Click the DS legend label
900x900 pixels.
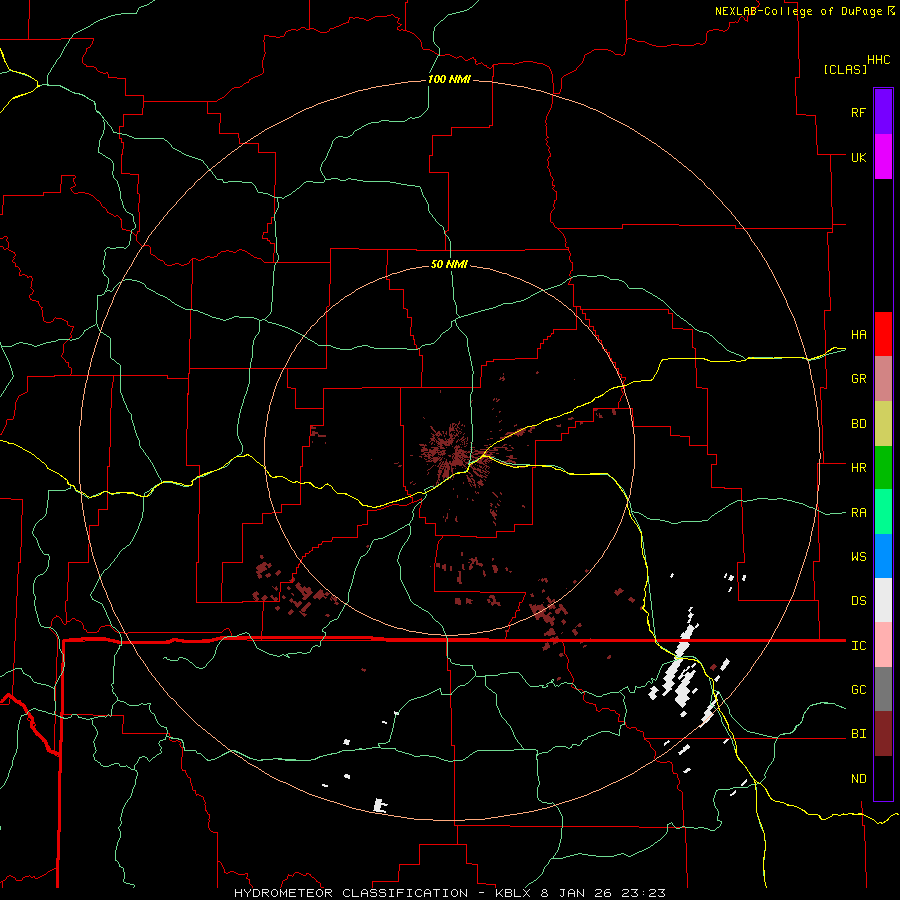click(859, 601)
